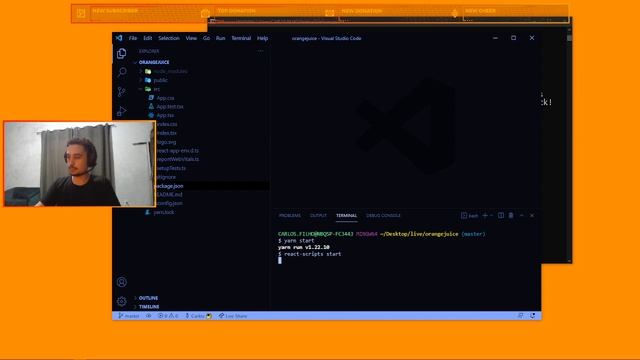Open the Run and Debug view
Screen dimensions: 640x360
point(122,111)
